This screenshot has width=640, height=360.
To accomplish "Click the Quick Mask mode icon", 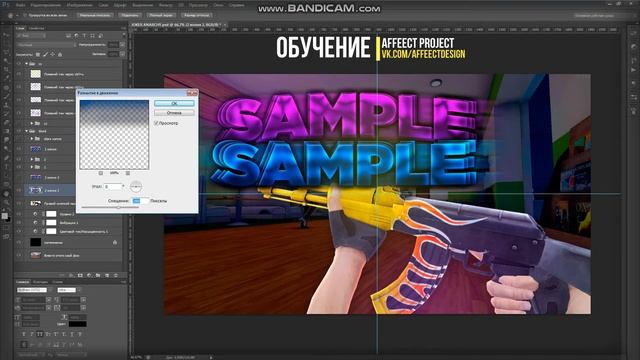I will 6,228.
